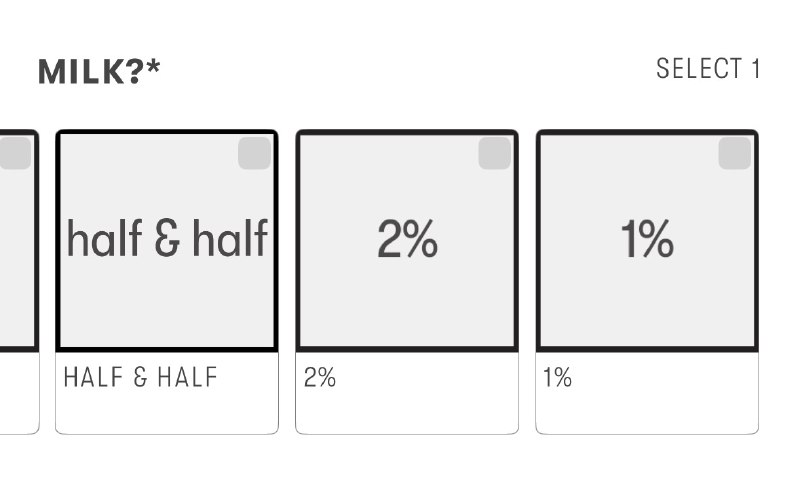The width and height of the screenshot is (800, 482).
Task: Click the SELECT 1 hint text
Action: coord(708,69)
